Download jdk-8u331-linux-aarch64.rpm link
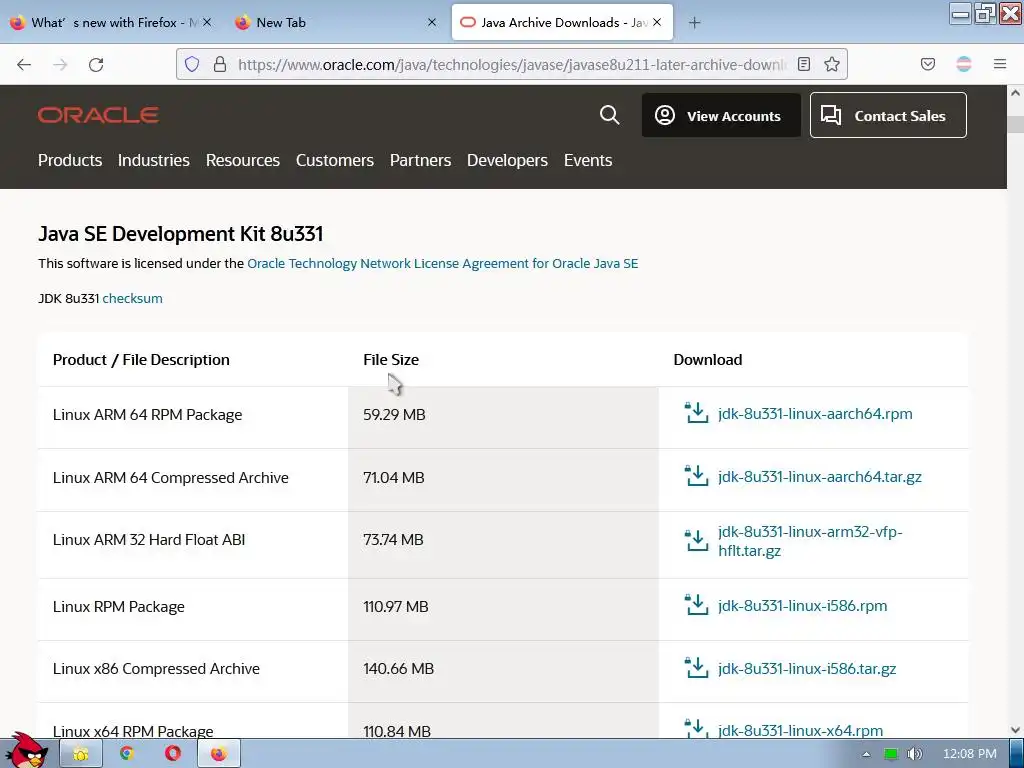 815,413
